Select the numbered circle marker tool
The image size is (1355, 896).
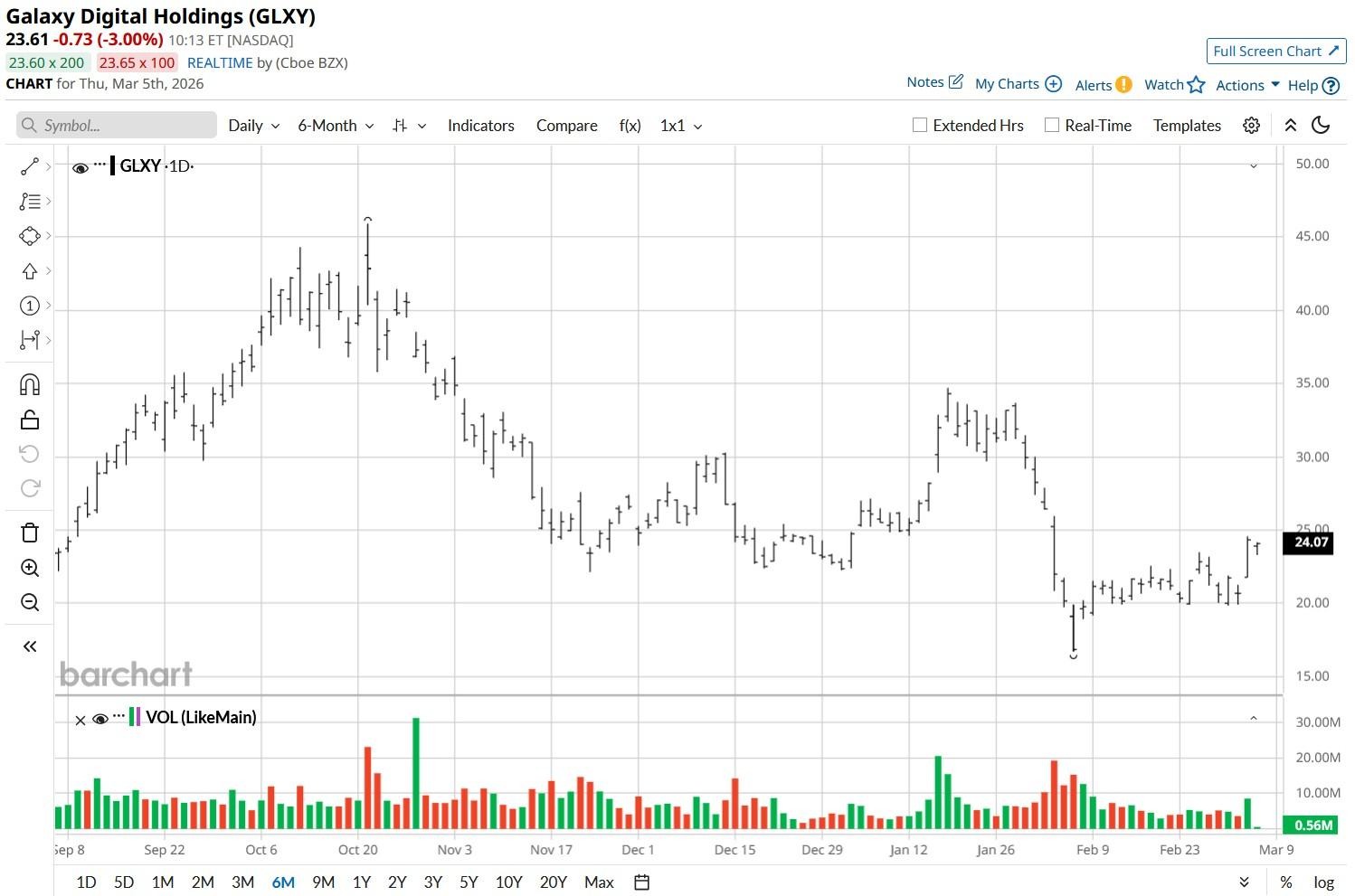(x=30, y=306)
